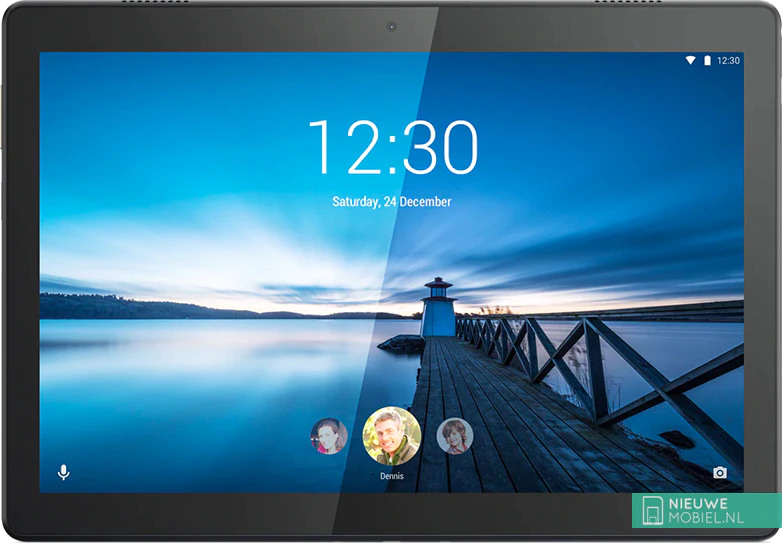Viewport: 782px width, 543px height.
Task: Select the Dennis user profile picture
Action: [391, 436]
